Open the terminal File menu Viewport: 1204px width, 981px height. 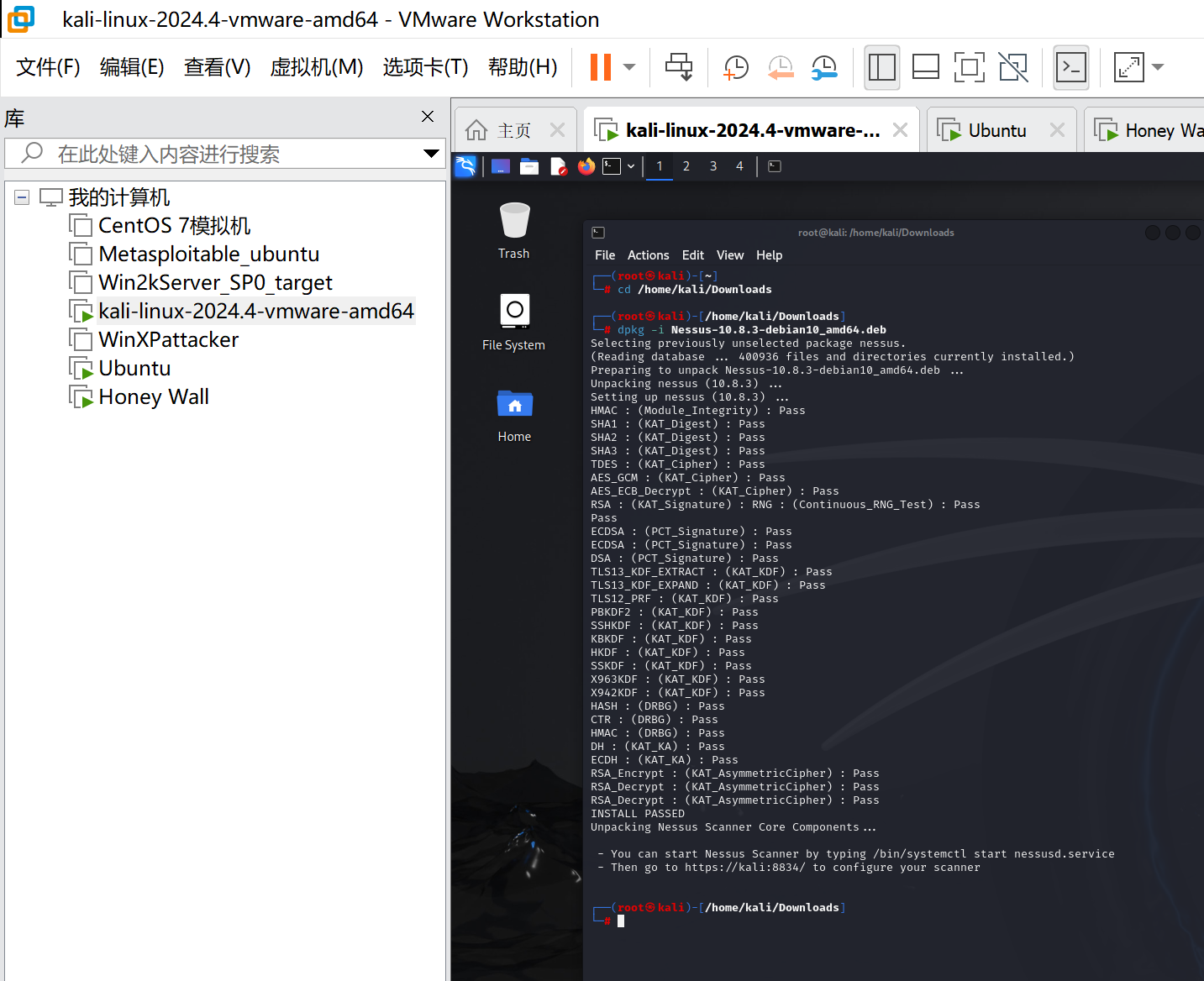[605, 255]
